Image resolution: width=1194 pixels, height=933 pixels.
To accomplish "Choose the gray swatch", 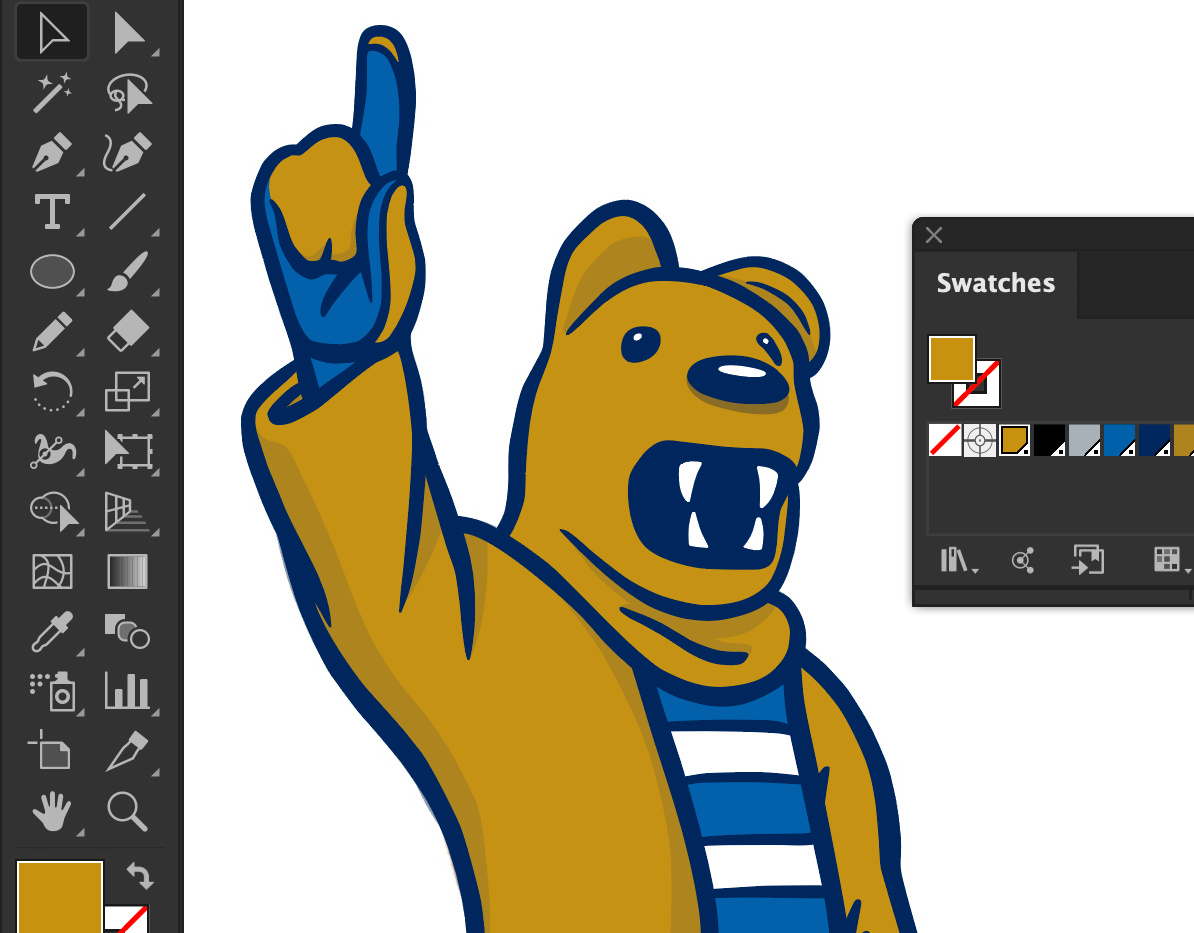I will [1084, 440].
